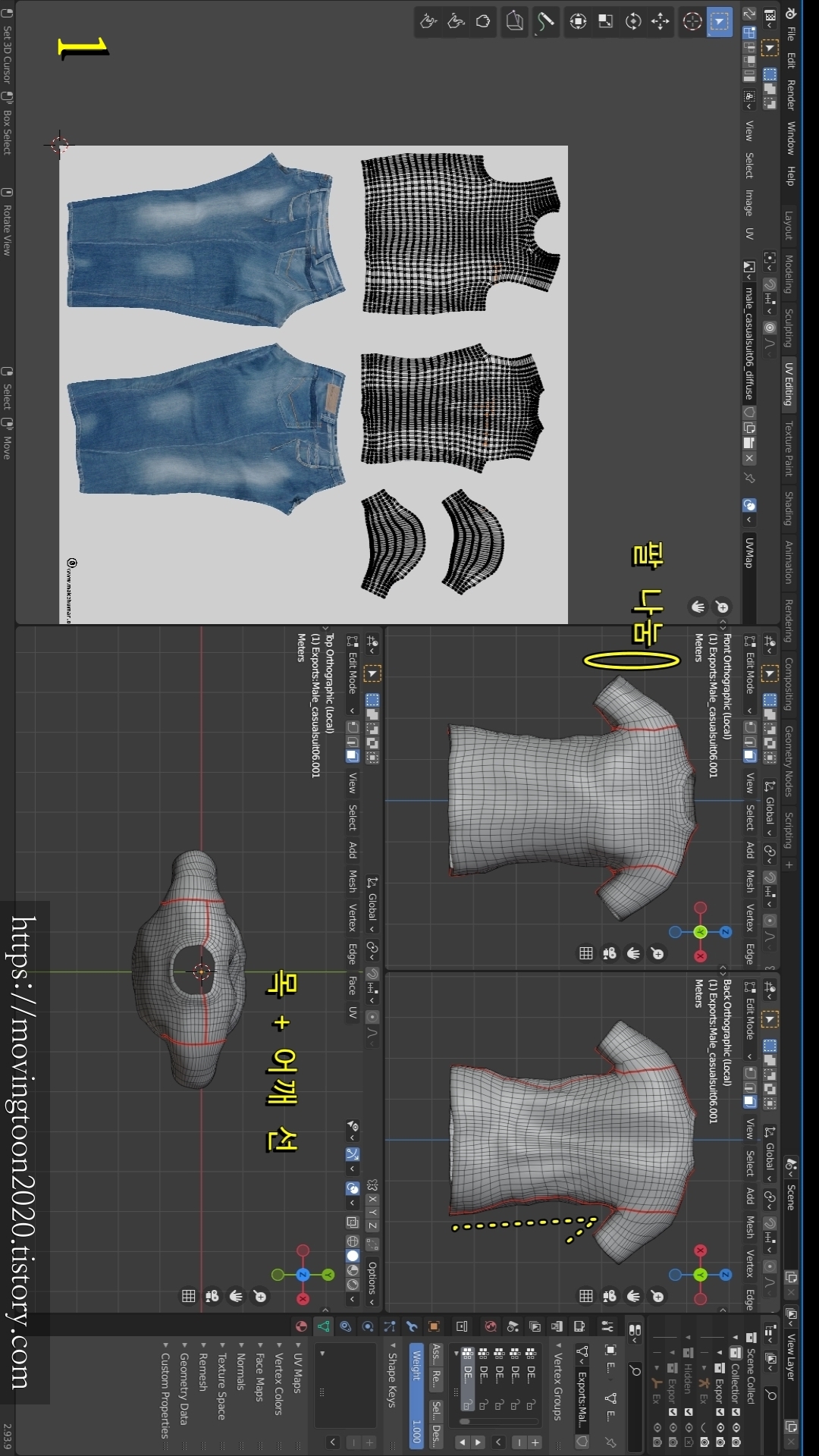Click the Z axis on Front viewport gizmo
This screenshot has width=819, height=1456.
725,932
